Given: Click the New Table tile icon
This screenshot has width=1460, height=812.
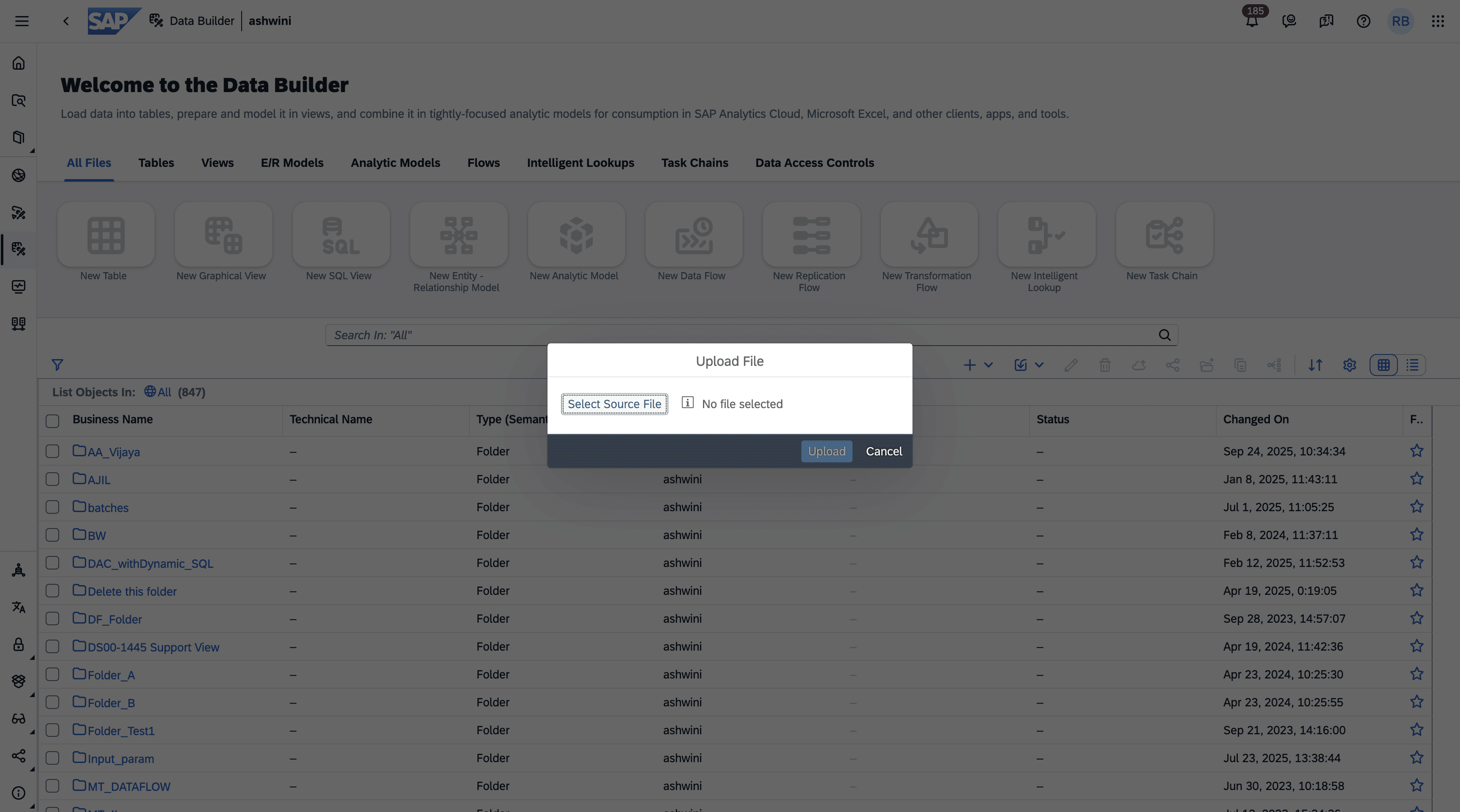Looking at the screenshot, I should tap(106, 234).
